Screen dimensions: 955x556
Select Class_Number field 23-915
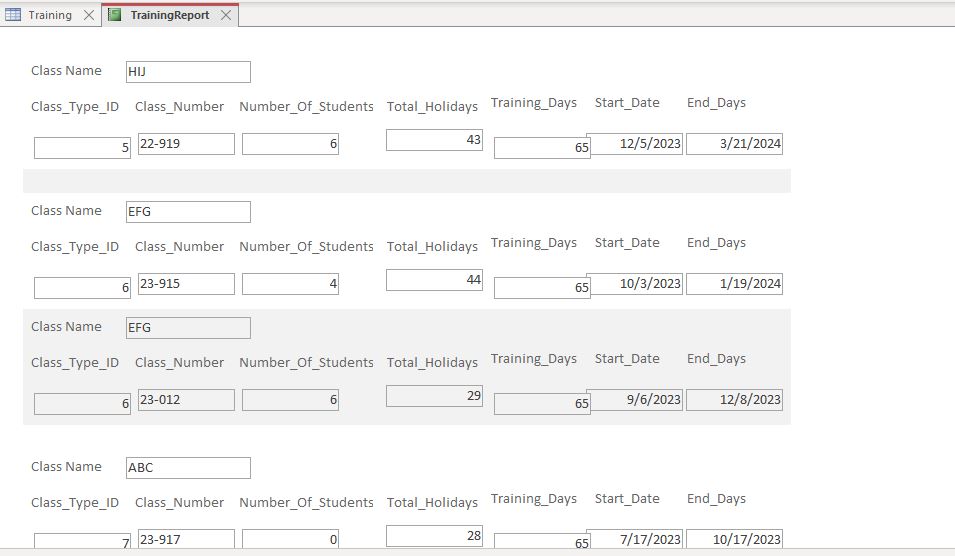click(x=186, y=284)
